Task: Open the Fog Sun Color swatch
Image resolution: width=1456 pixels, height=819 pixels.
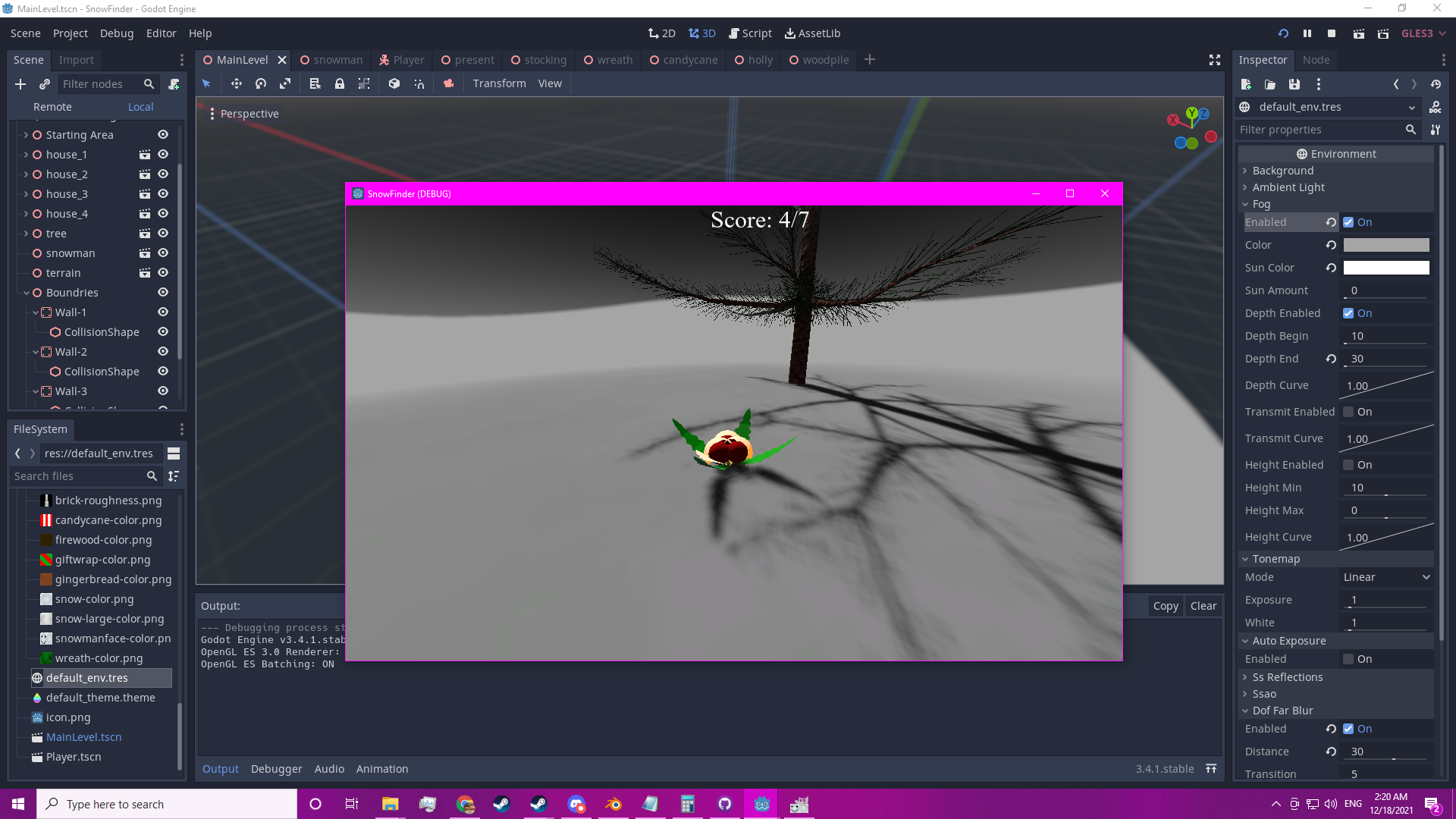Action: (x=1385, y=268)
